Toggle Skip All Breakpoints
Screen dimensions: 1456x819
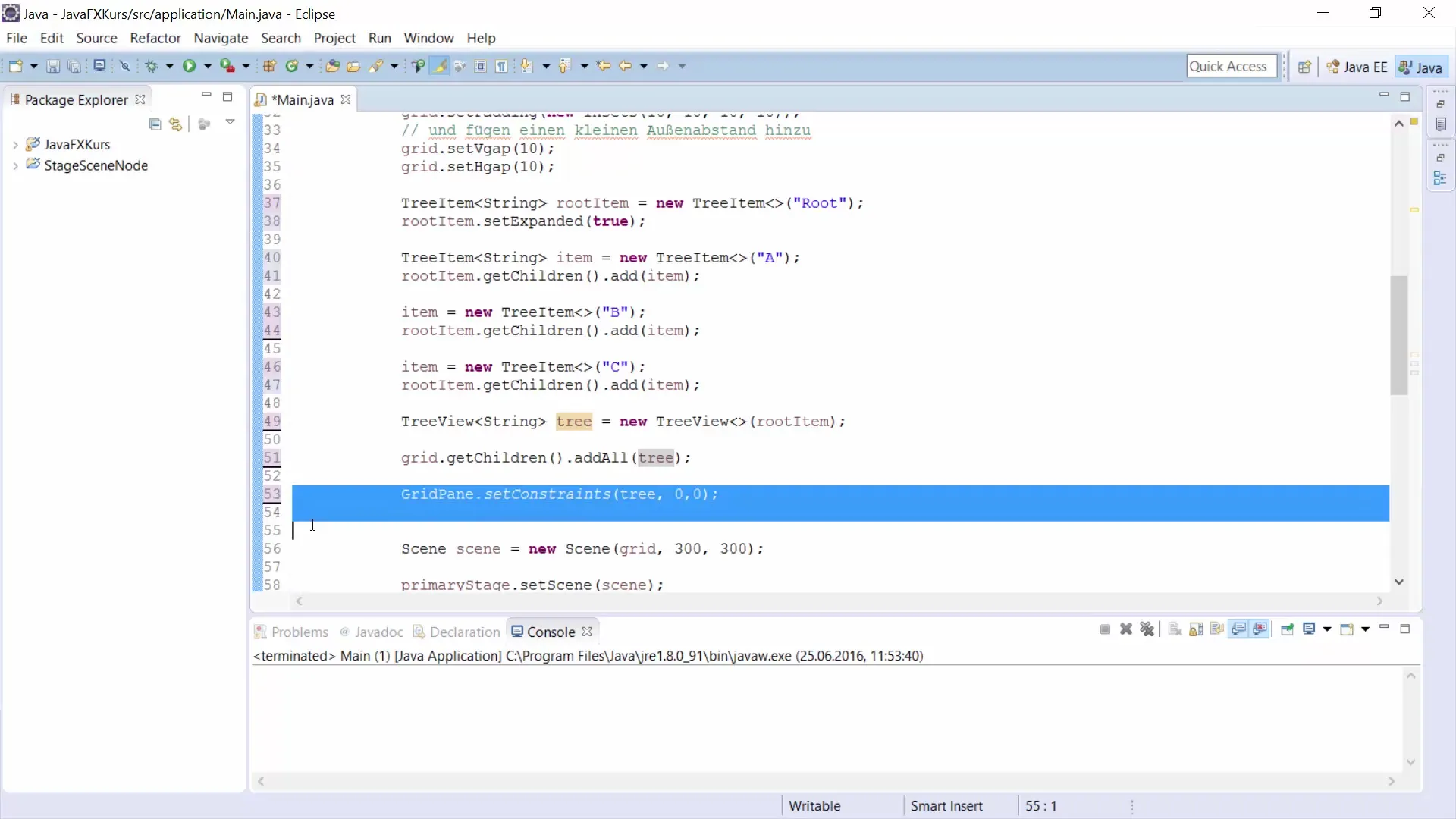click(125, 66)
